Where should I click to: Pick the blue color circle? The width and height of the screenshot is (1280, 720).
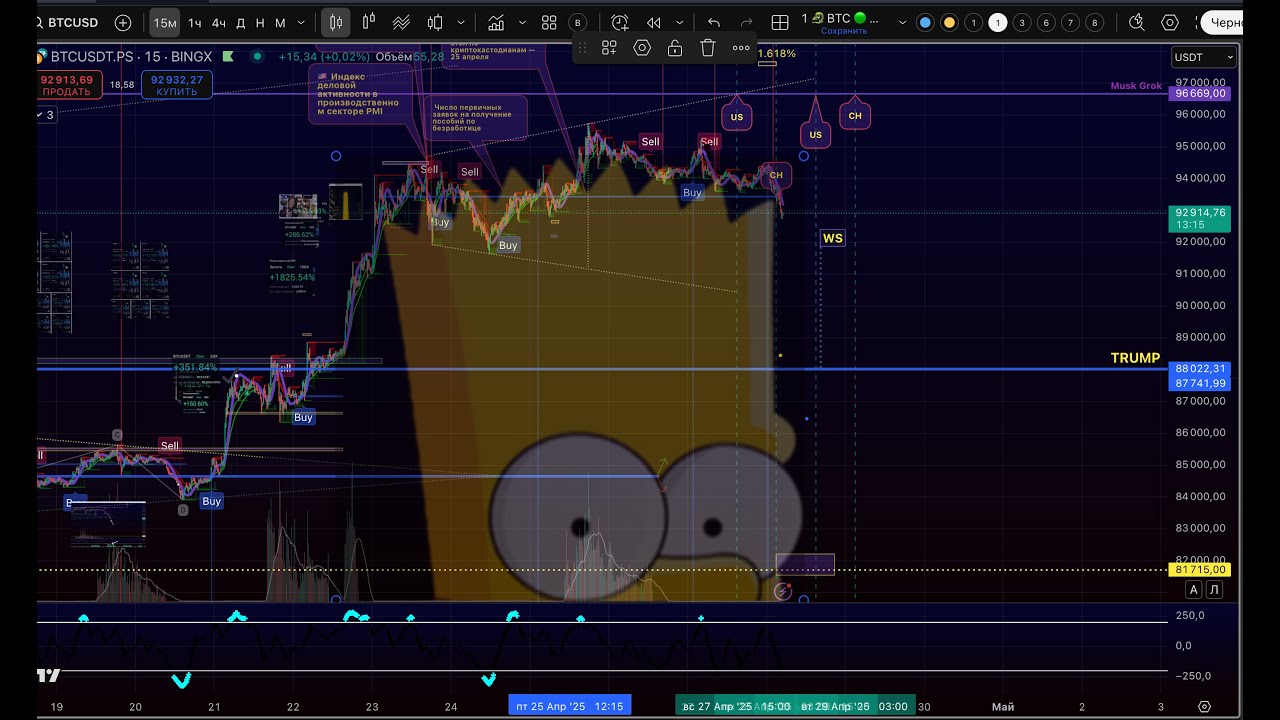[925, 22]
